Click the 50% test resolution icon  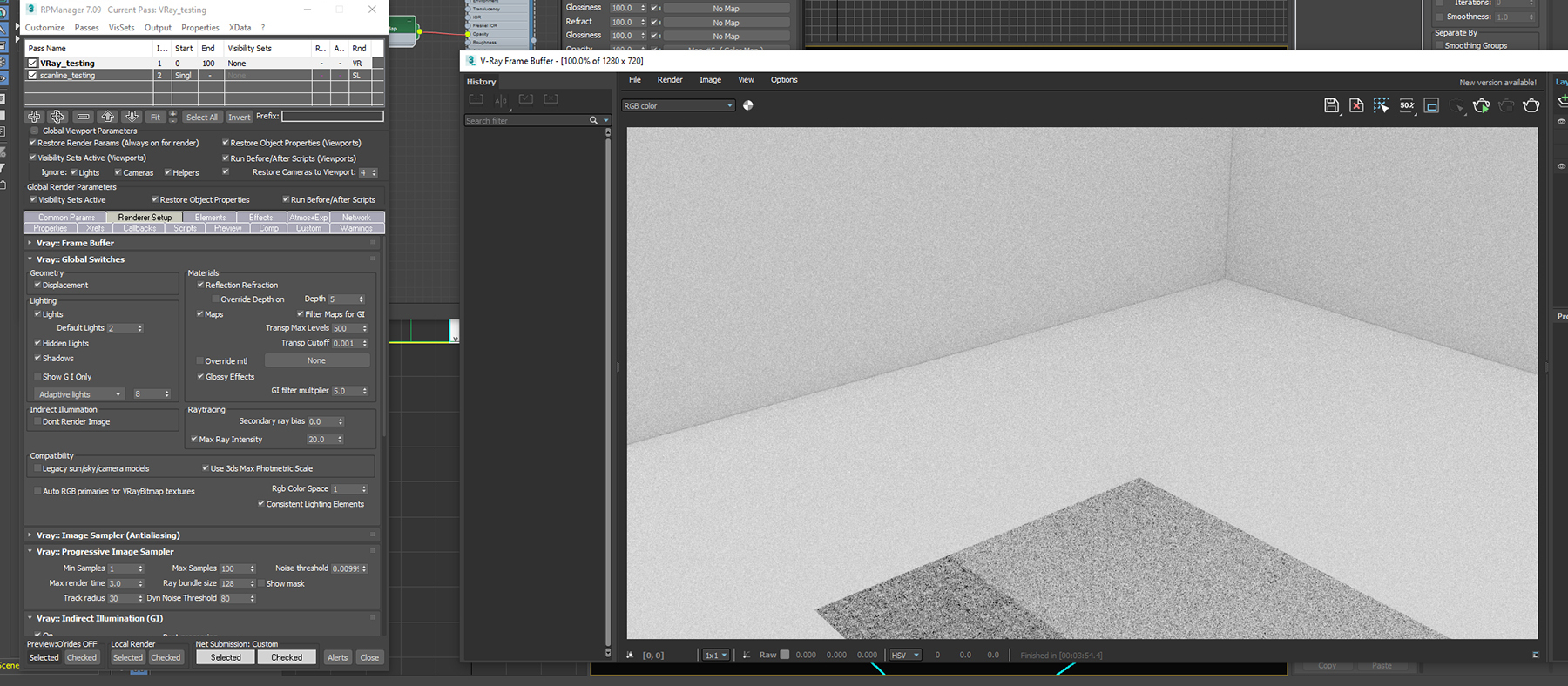click(x=1407, y=105)
